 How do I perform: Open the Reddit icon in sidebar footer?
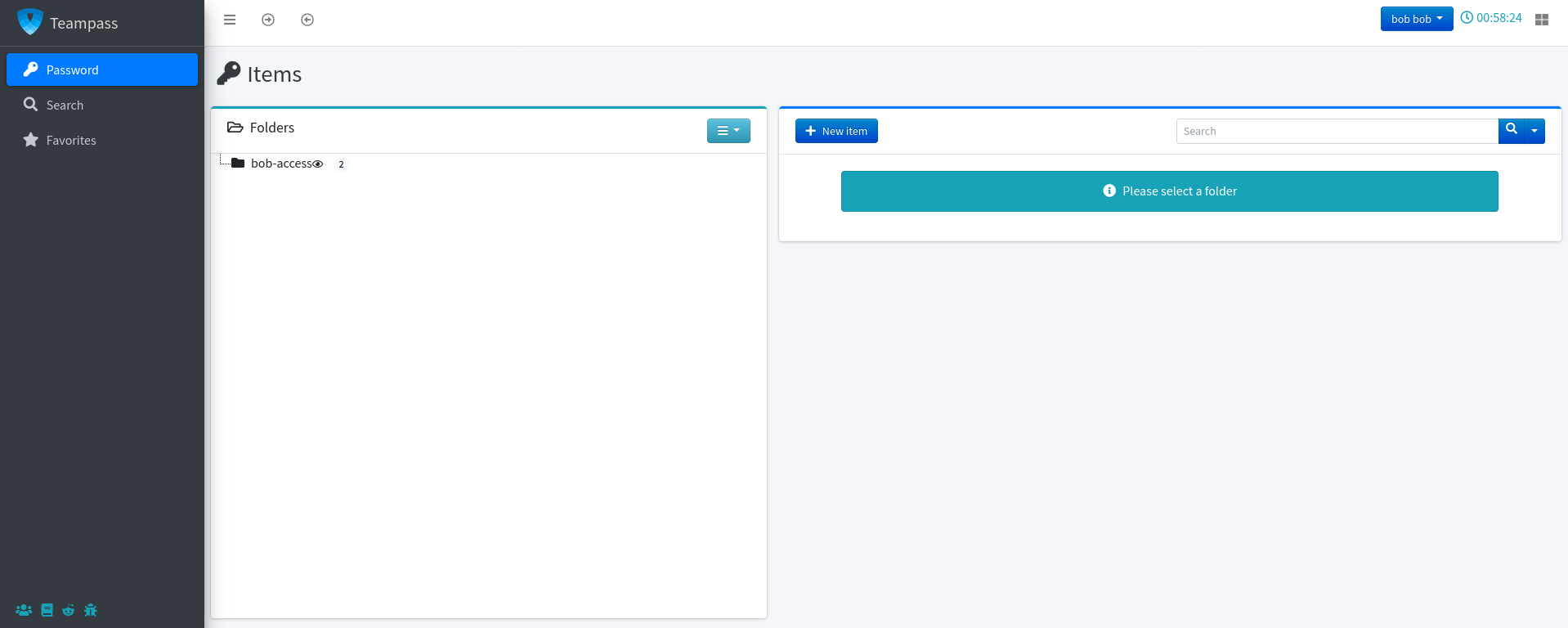[x=69, y=610]
